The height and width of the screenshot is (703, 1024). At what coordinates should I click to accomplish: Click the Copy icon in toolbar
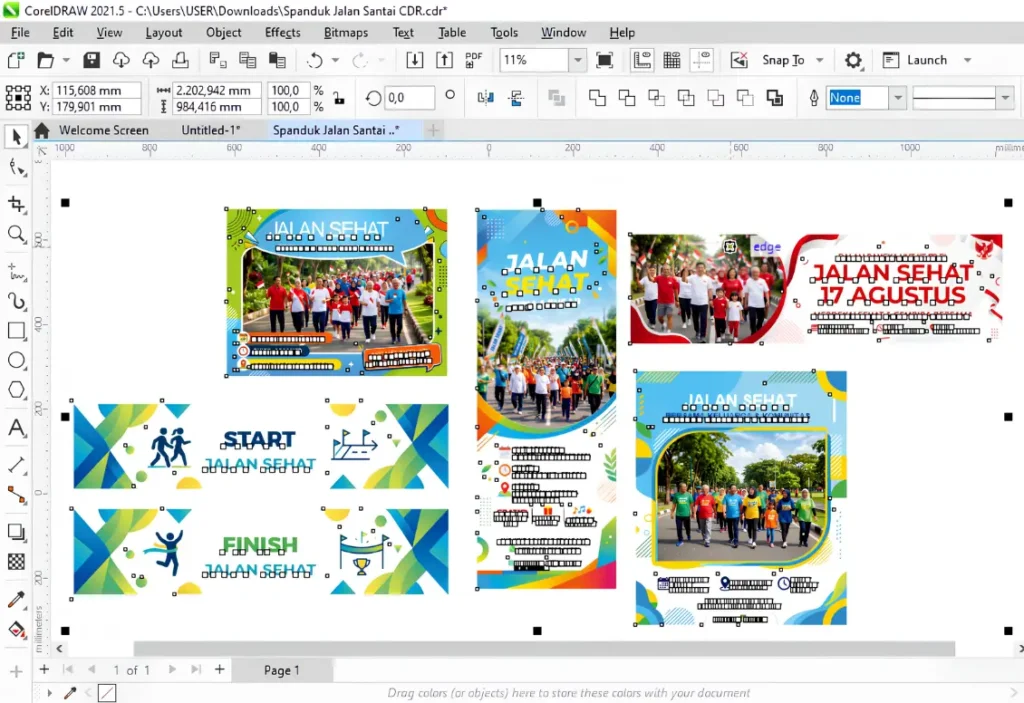coord(248,60)
